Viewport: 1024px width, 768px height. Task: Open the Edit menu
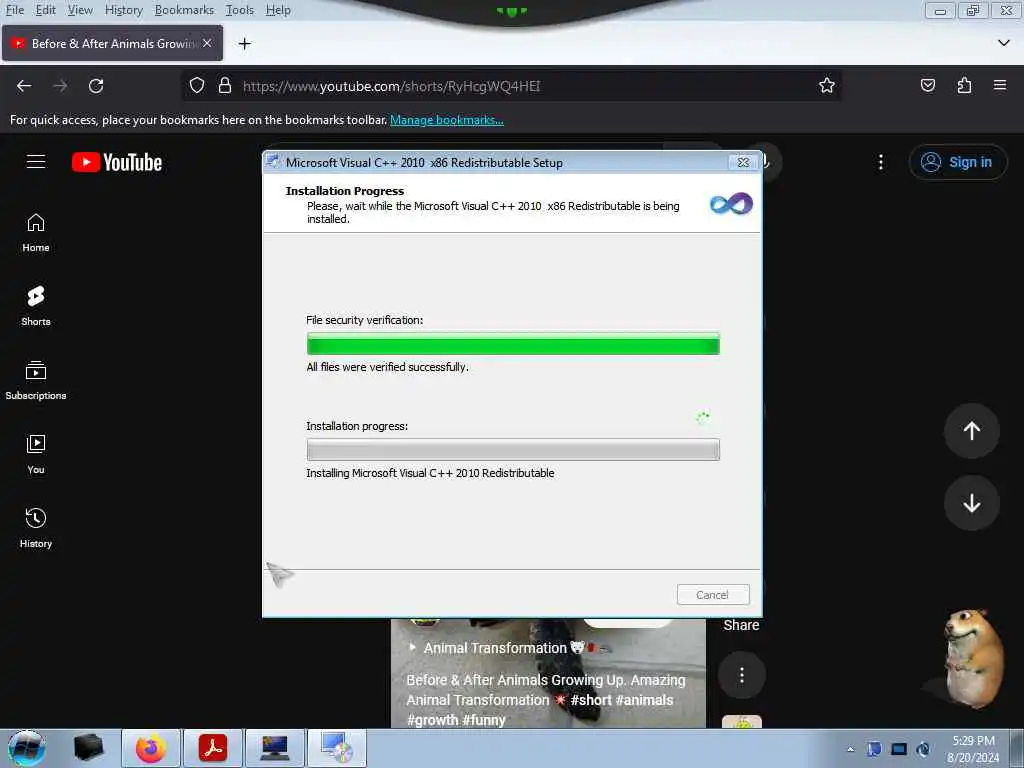pos(45,10)
